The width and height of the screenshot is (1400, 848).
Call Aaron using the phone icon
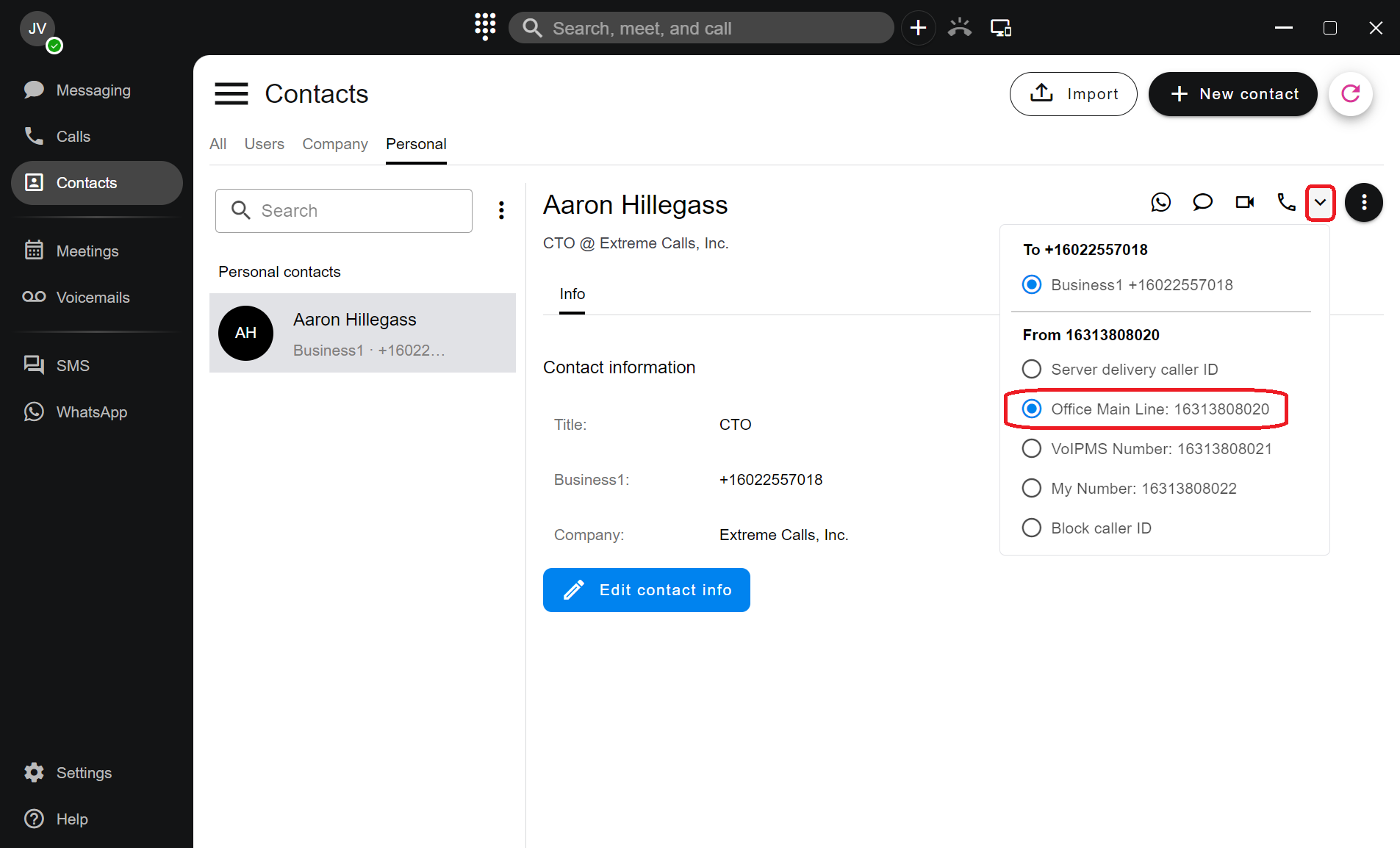1285,202
